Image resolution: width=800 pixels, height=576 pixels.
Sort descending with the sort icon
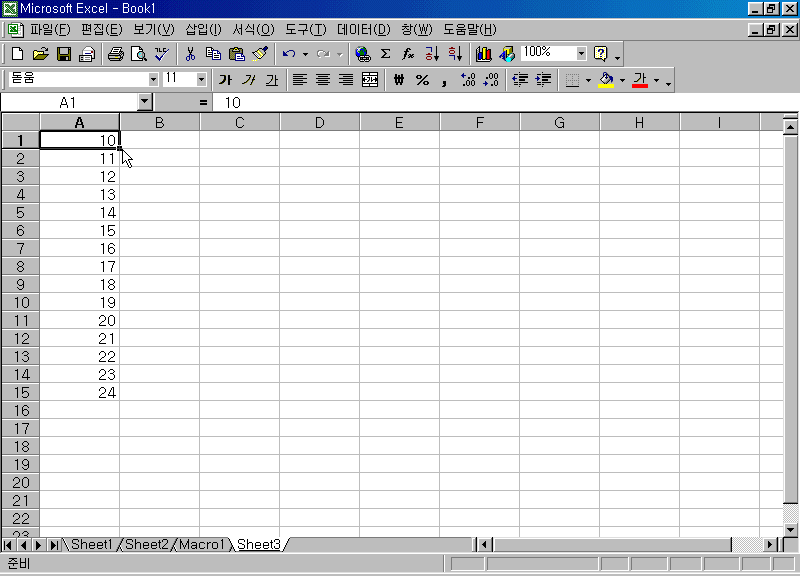pos(455,54)
